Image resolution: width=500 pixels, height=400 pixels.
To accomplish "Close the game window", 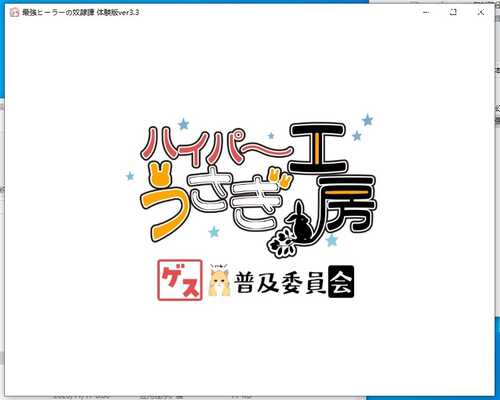I will 480,12.
